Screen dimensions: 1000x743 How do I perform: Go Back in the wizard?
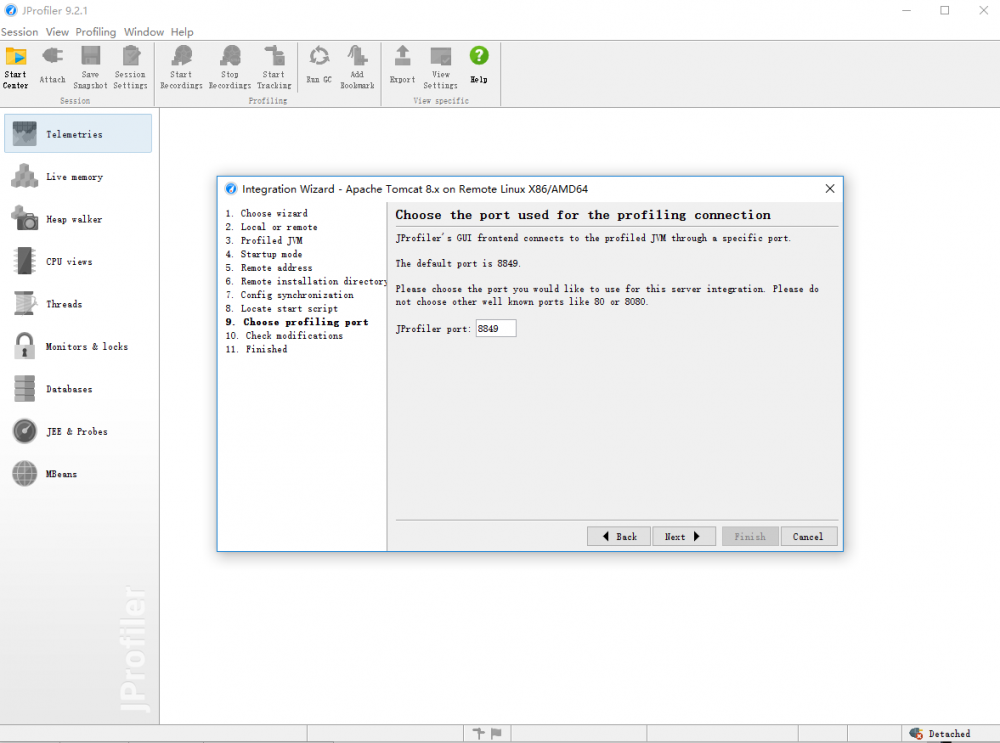(619, 536)
